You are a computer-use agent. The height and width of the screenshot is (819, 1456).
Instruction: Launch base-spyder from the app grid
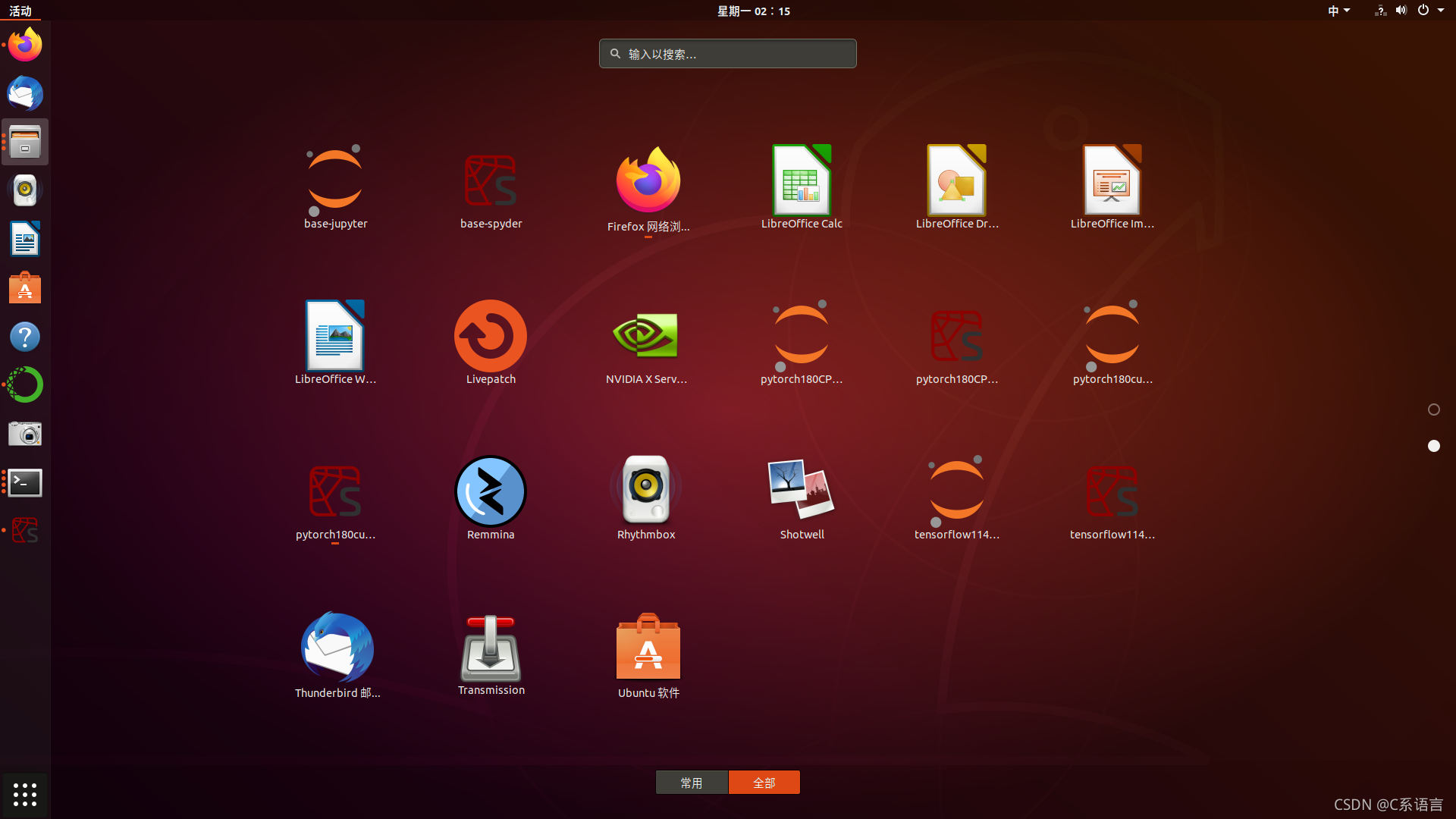coord(491,187)
